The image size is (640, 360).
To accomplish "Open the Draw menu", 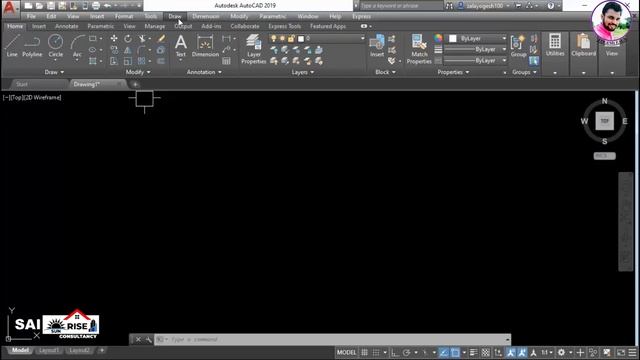I will click(175, 16).
